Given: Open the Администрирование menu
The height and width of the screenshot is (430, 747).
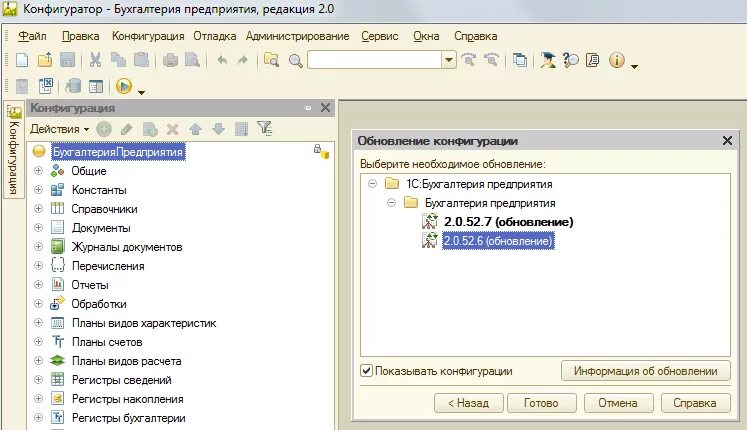Looking at the screenshot, I should [297, 36].
